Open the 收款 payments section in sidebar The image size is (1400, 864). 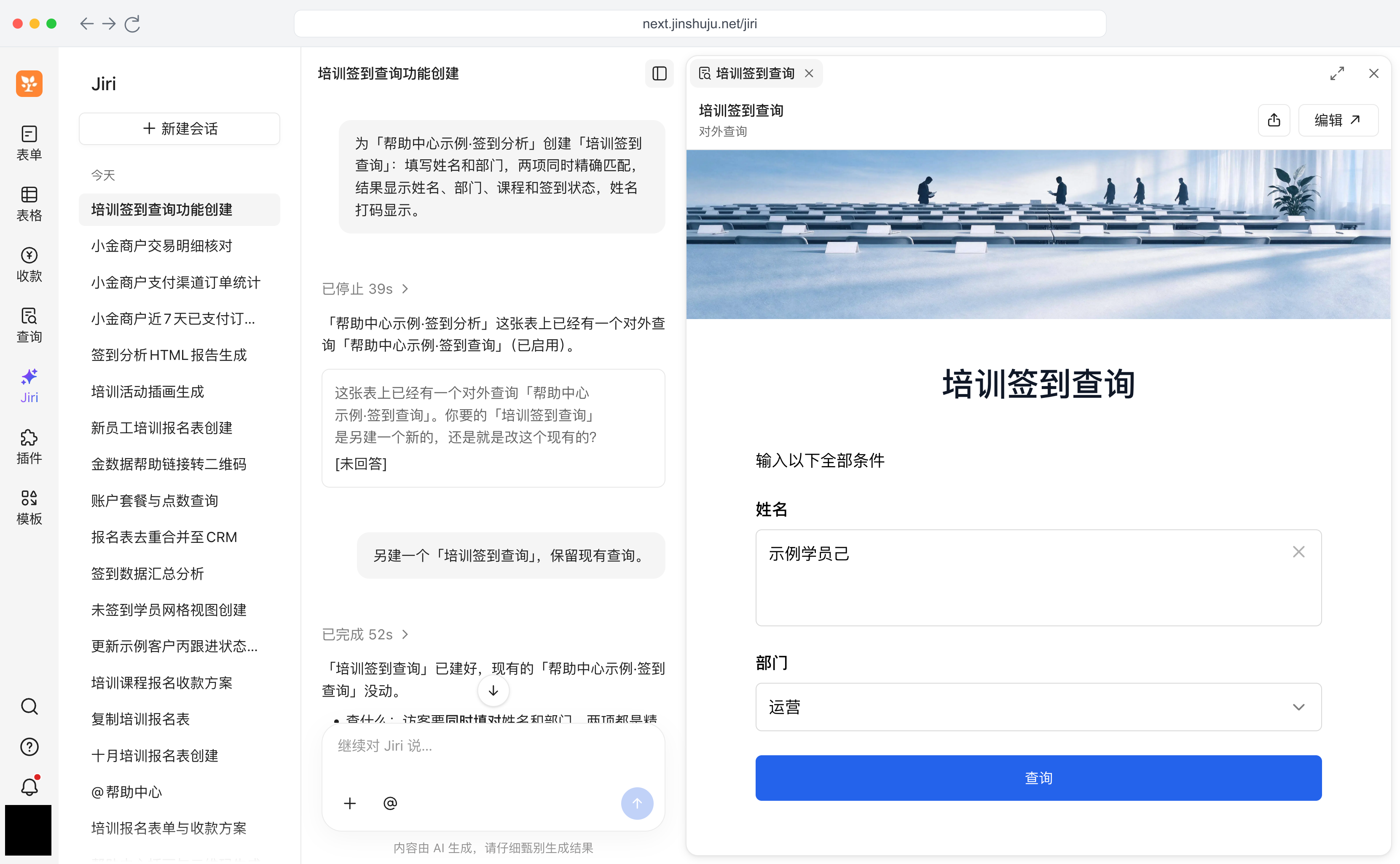point(29,265)
